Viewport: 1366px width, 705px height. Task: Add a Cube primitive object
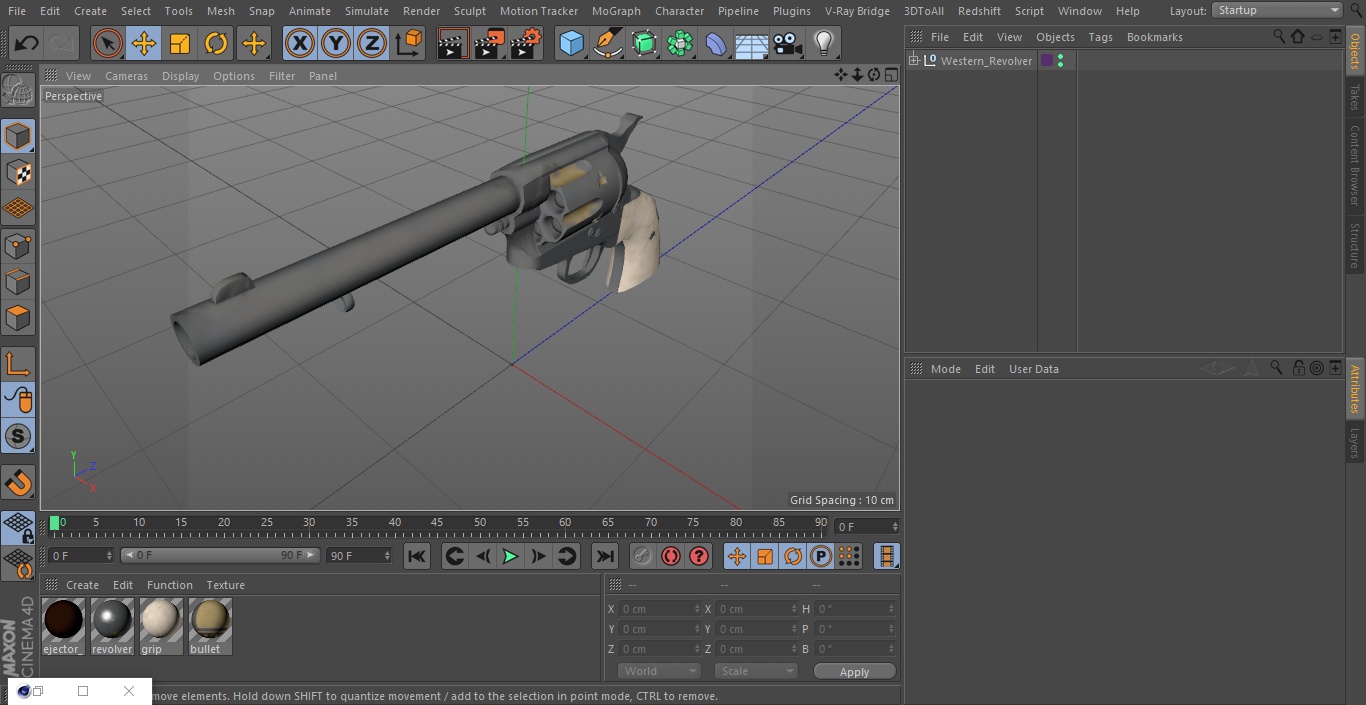pyautogui.click(x=571, y=43)
